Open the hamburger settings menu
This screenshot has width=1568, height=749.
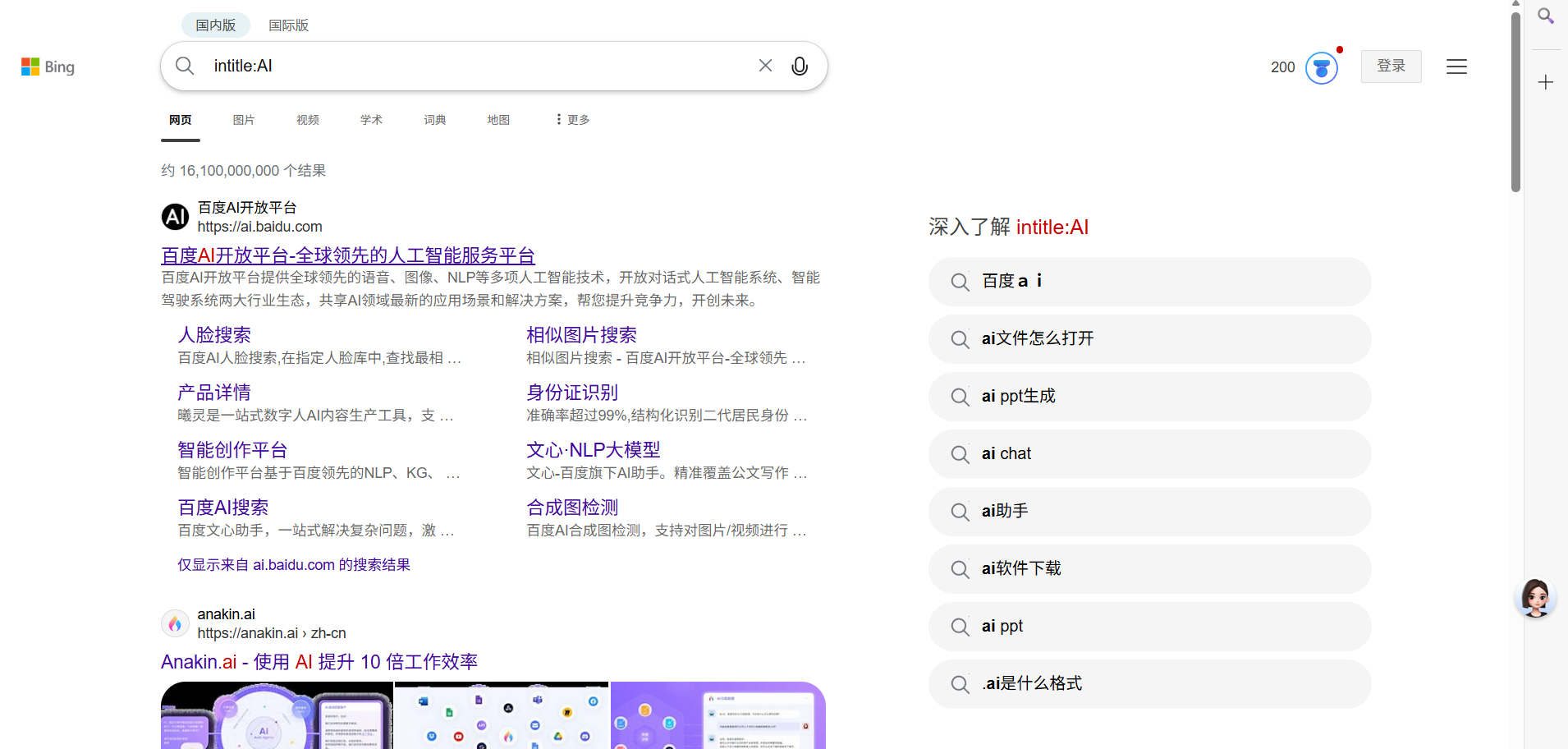click(x=1456, y=67)
